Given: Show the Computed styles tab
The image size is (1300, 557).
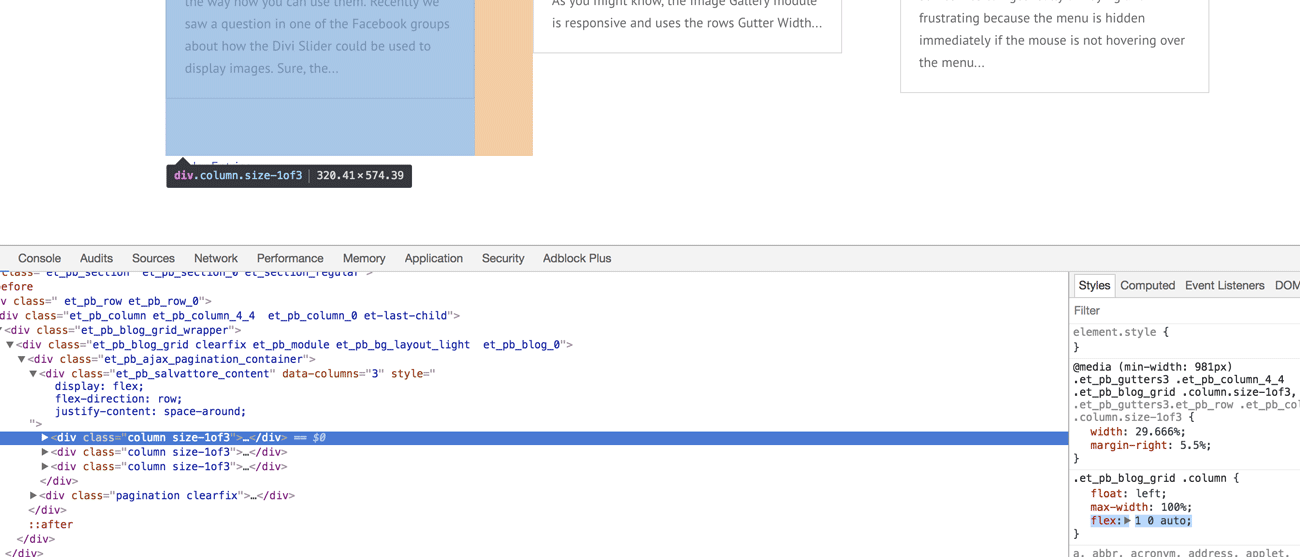Looking at the screenshot, I should [1147, 286].
